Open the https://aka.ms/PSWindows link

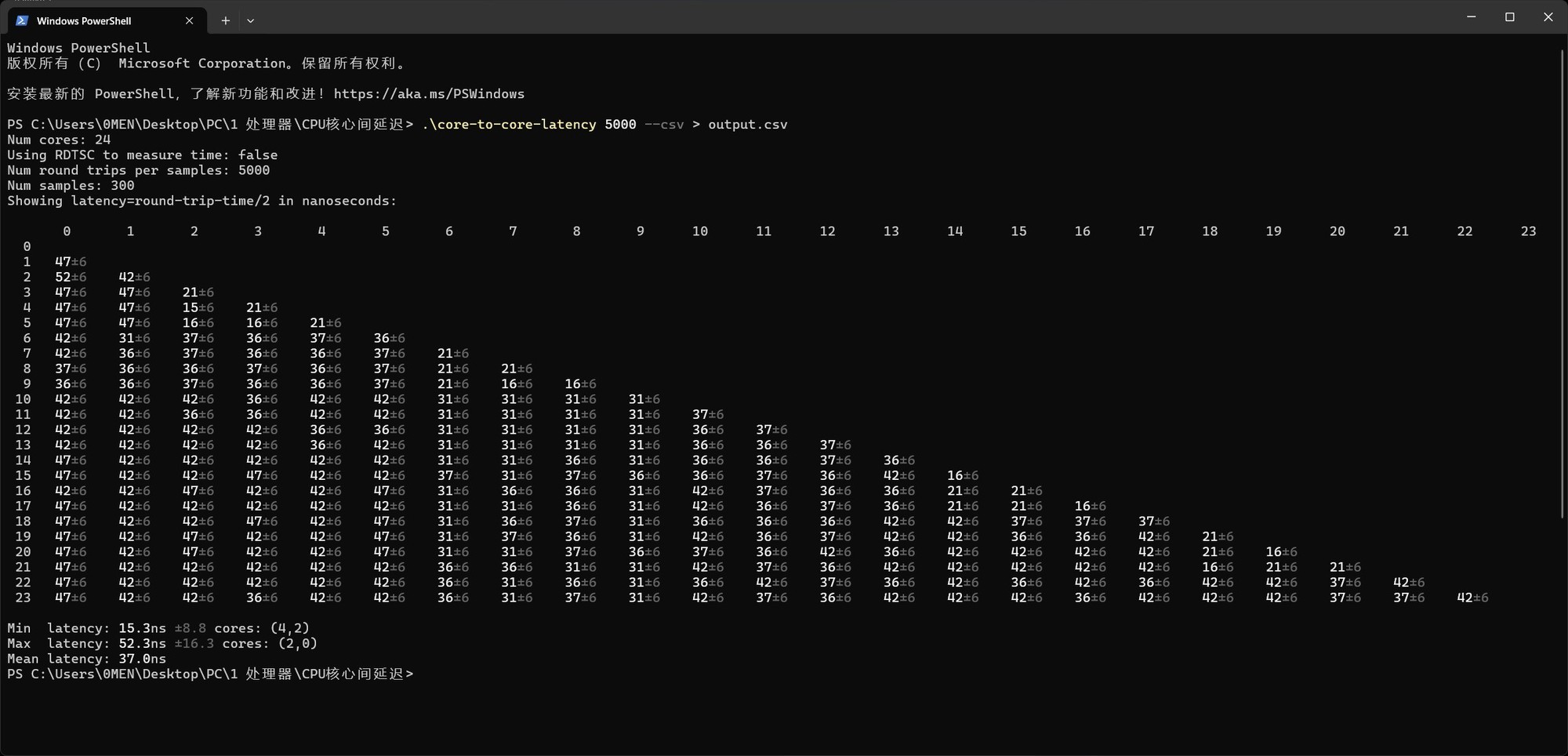click(429, 94)
